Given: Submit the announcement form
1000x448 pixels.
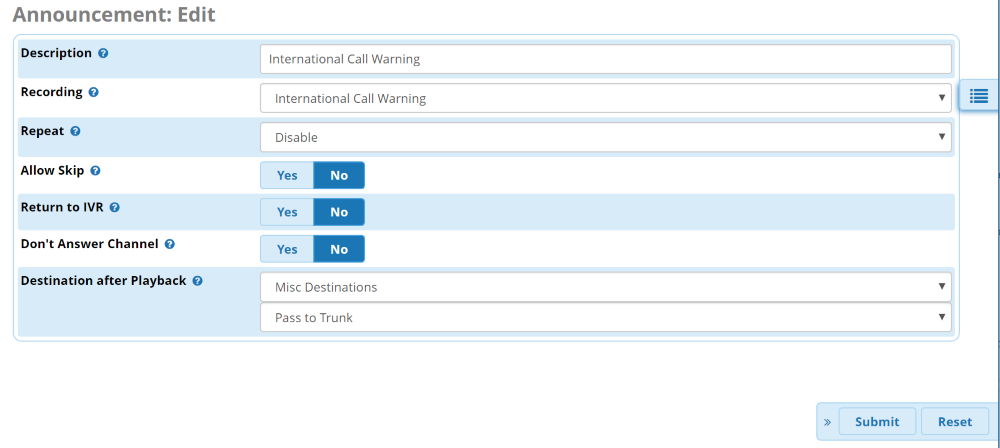Looking at the screenshot, I should click(877, 422).
